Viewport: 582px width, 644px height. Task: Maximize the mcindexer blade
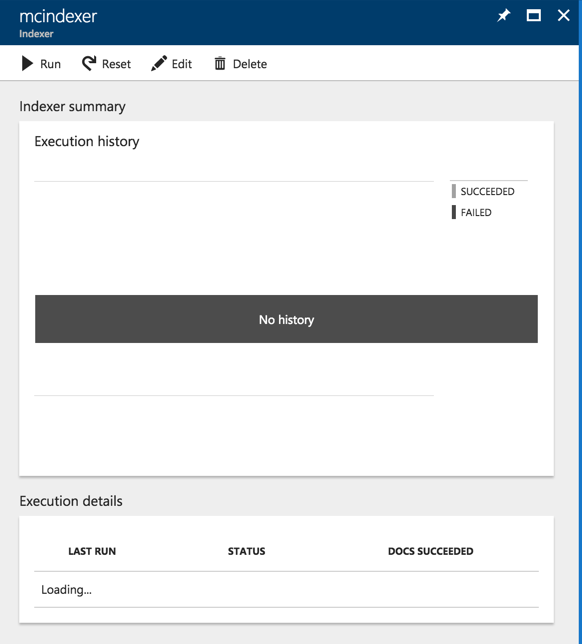(x=534, y=16)
